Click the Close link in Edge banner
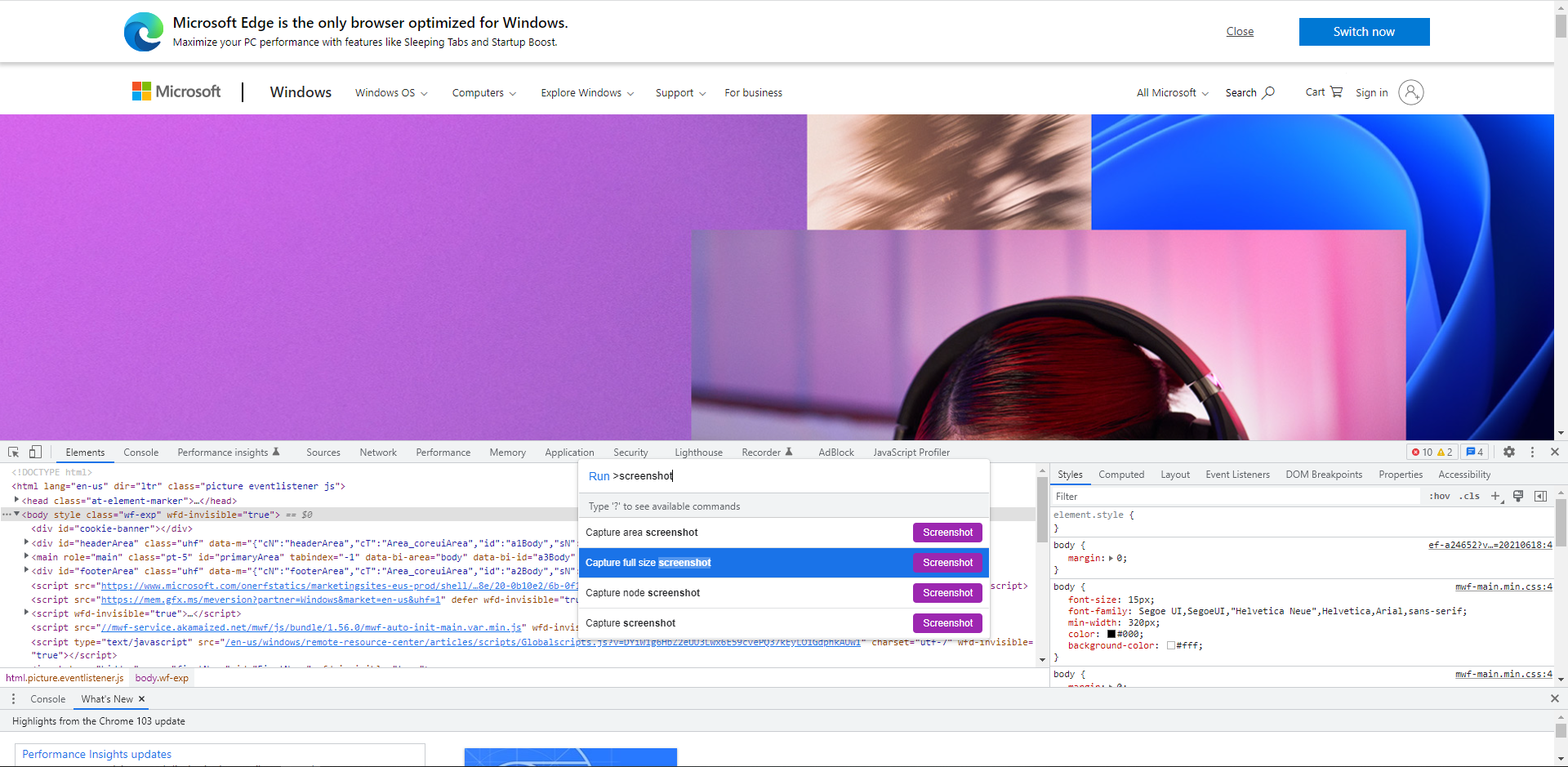This screenshot has width=1568, height=767. (x=1240, y=32)
